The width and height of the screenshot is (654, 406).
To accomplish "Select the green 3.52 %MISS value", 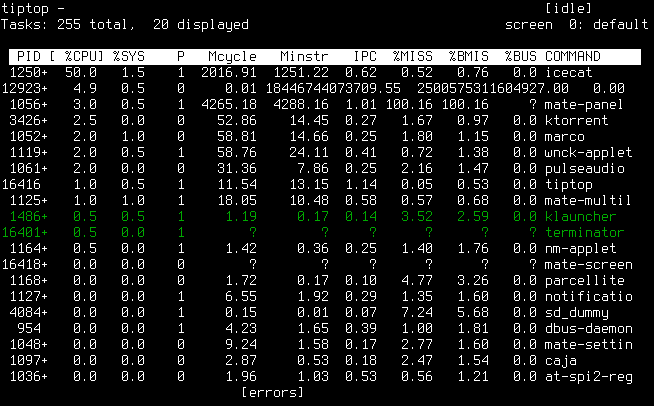I will click(417, 217).
